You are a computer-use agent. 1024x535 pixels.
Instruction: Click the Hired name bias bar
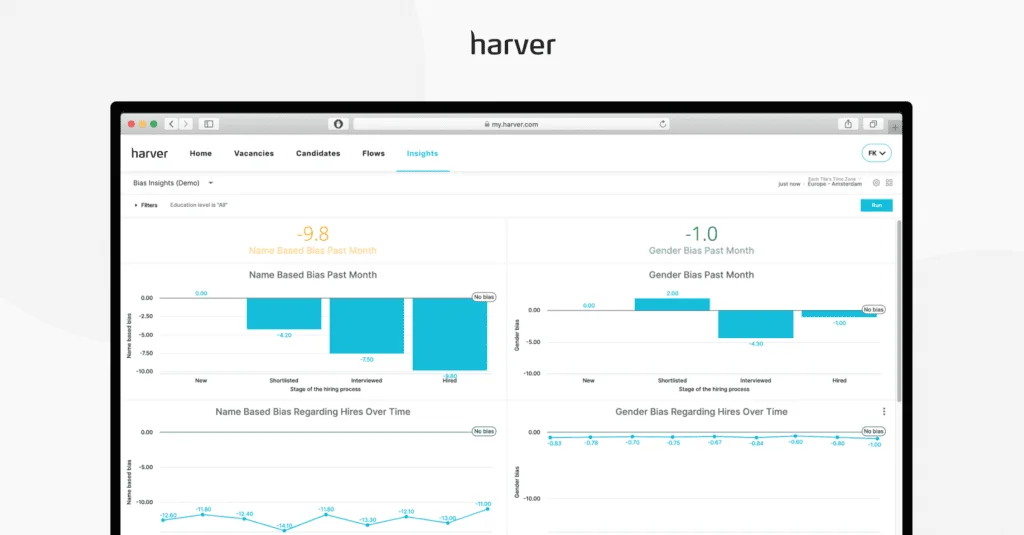pyautogui.click(x=450, y=334)
